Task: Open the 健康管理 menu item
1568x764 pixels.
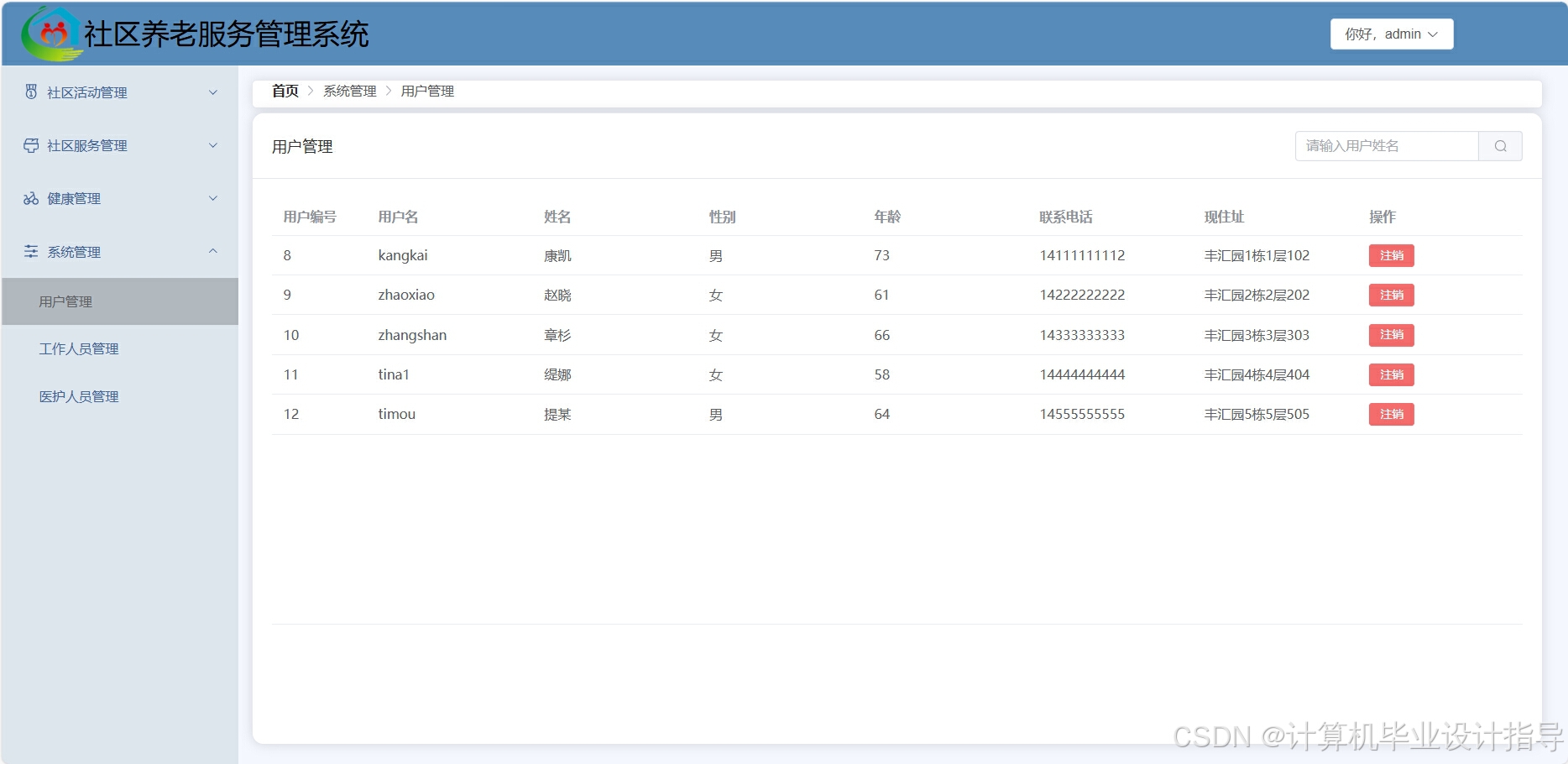Action: point(120,198)
